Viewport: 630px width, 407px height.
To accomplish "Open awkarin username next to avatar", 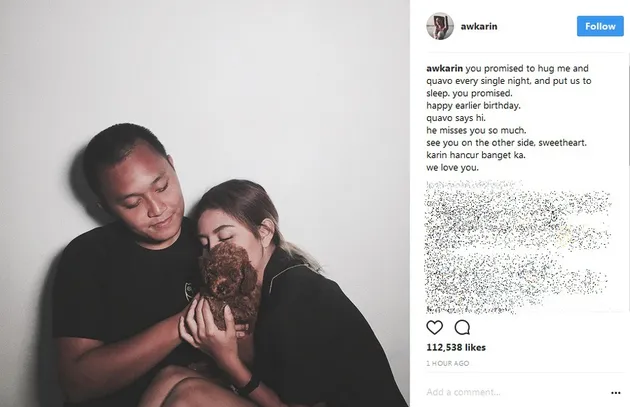I will point(479,27).
